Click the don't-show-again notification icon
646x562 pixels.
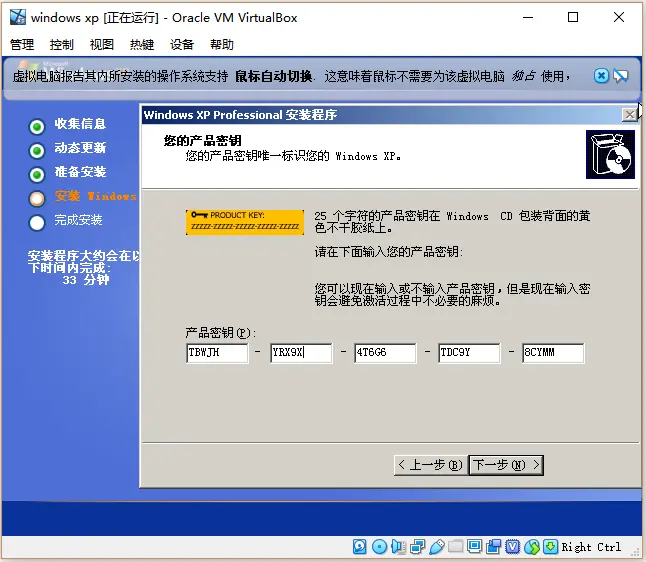621,76
